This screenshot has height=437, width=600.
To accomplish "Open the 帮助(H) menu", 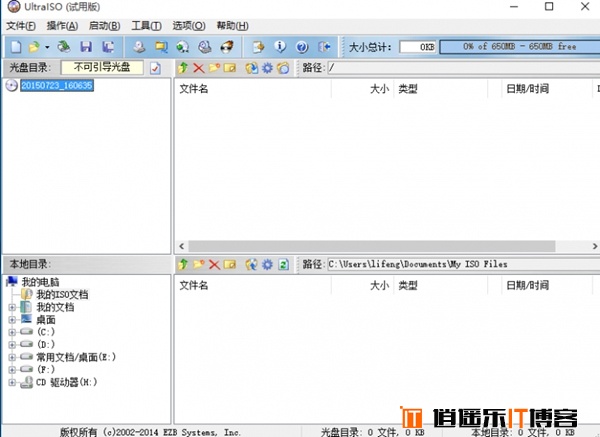I will (x=233, y=26).
